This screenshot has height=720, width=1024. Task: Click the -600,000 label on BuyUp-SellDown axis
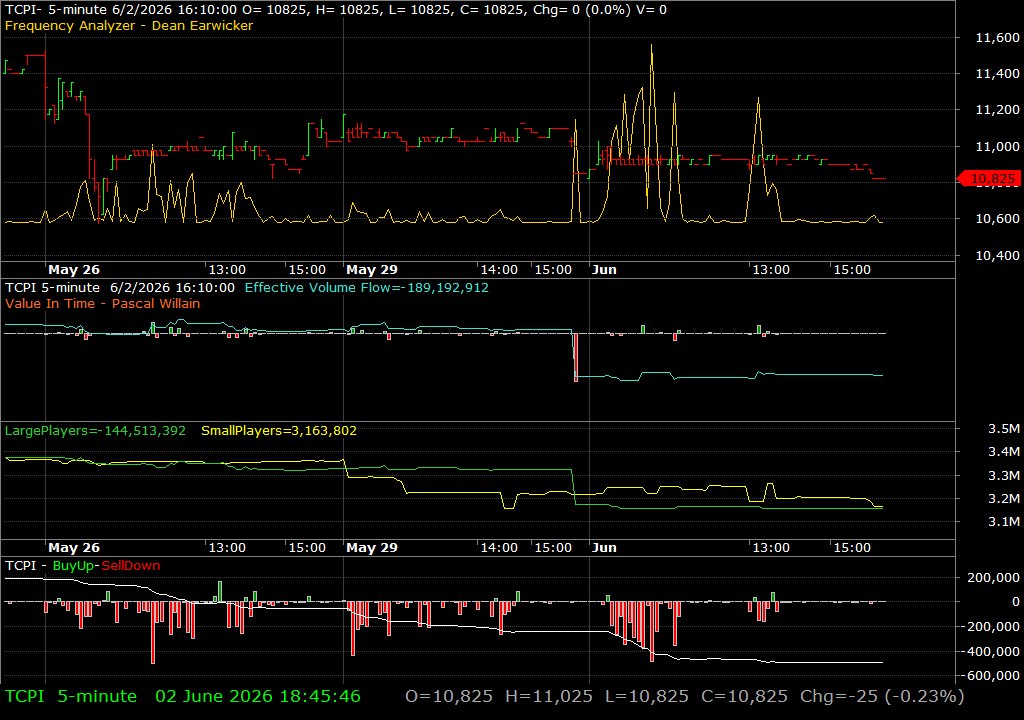(990, 676)
